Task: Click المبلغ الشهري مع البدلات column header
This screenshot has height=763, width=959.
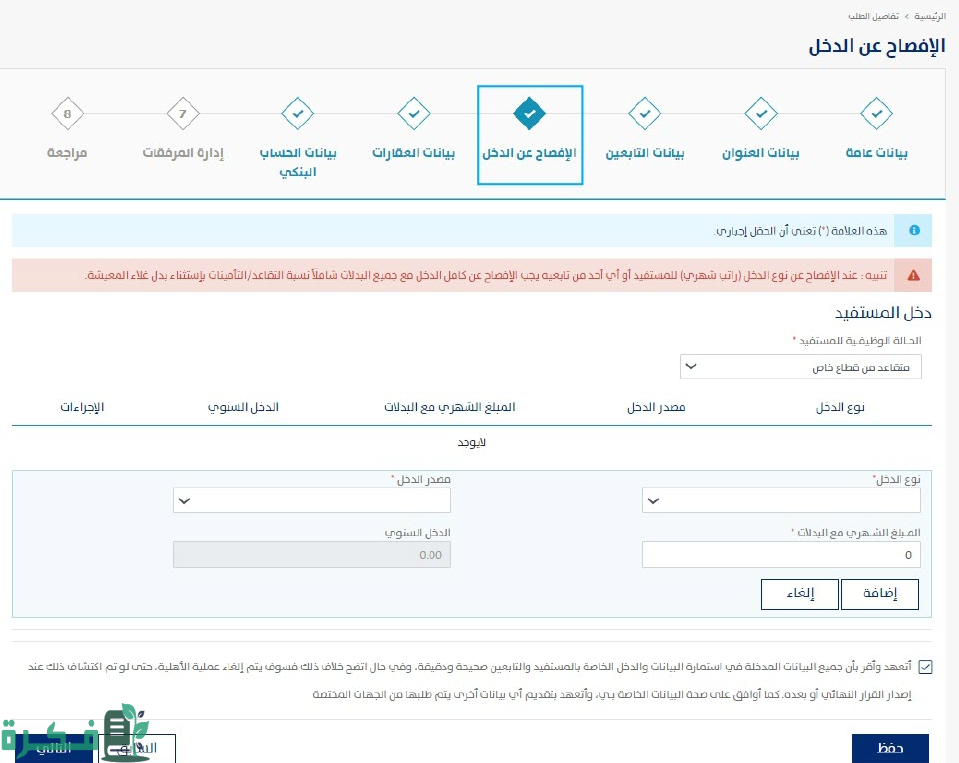Action: (450, 407)
